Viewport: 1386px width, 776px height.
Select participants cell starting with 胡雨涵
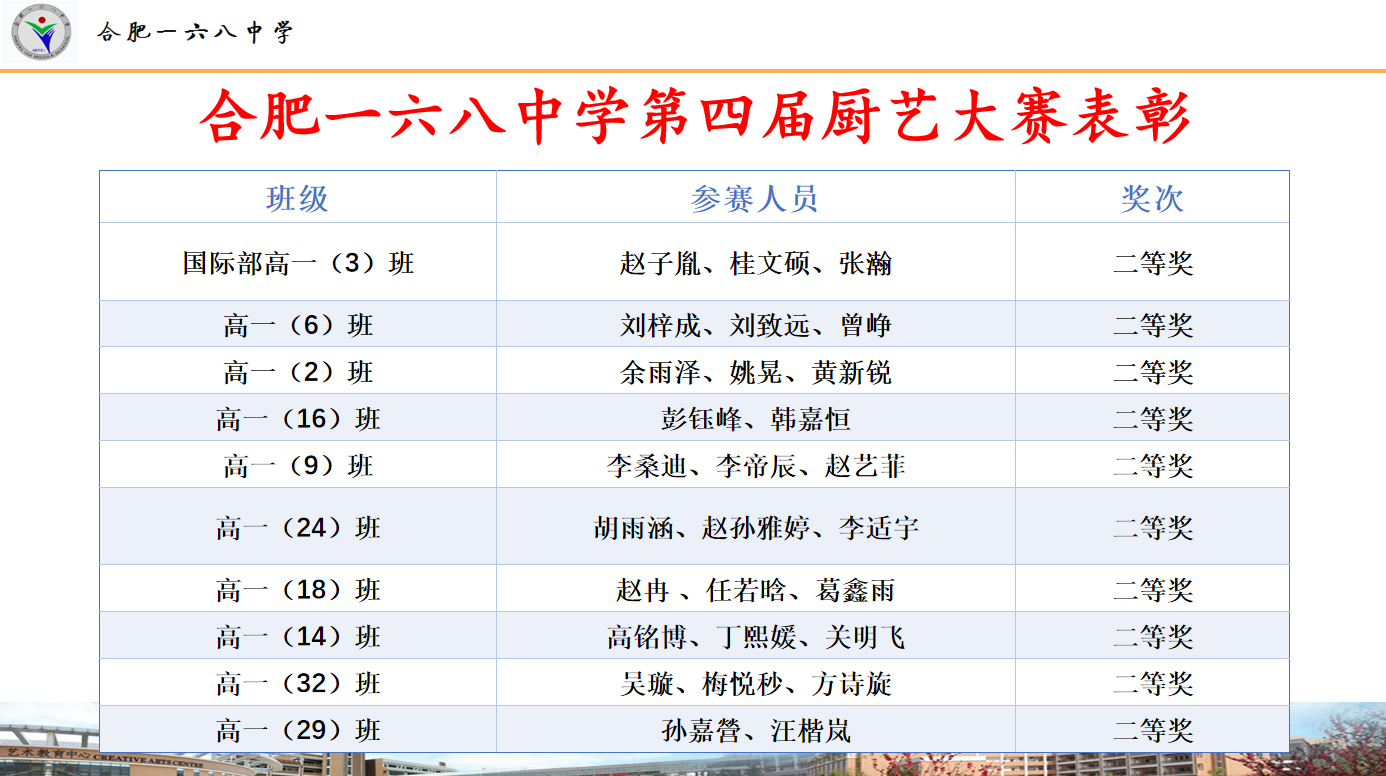[755, 527]
